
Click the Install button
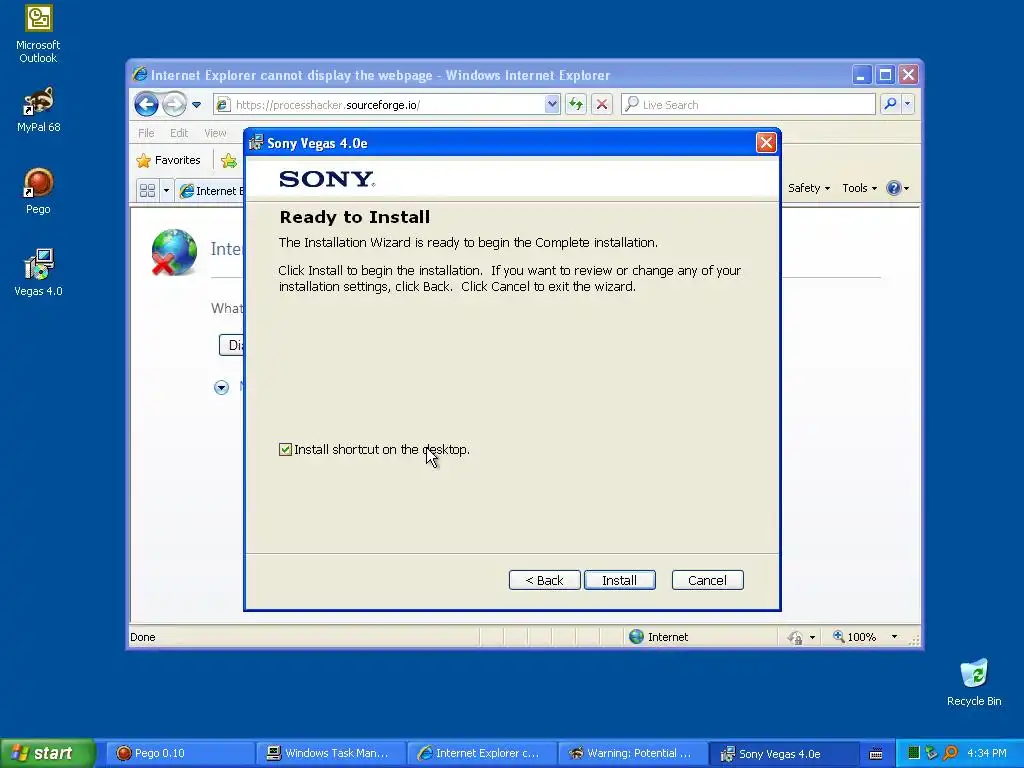[x=619, y=580]
